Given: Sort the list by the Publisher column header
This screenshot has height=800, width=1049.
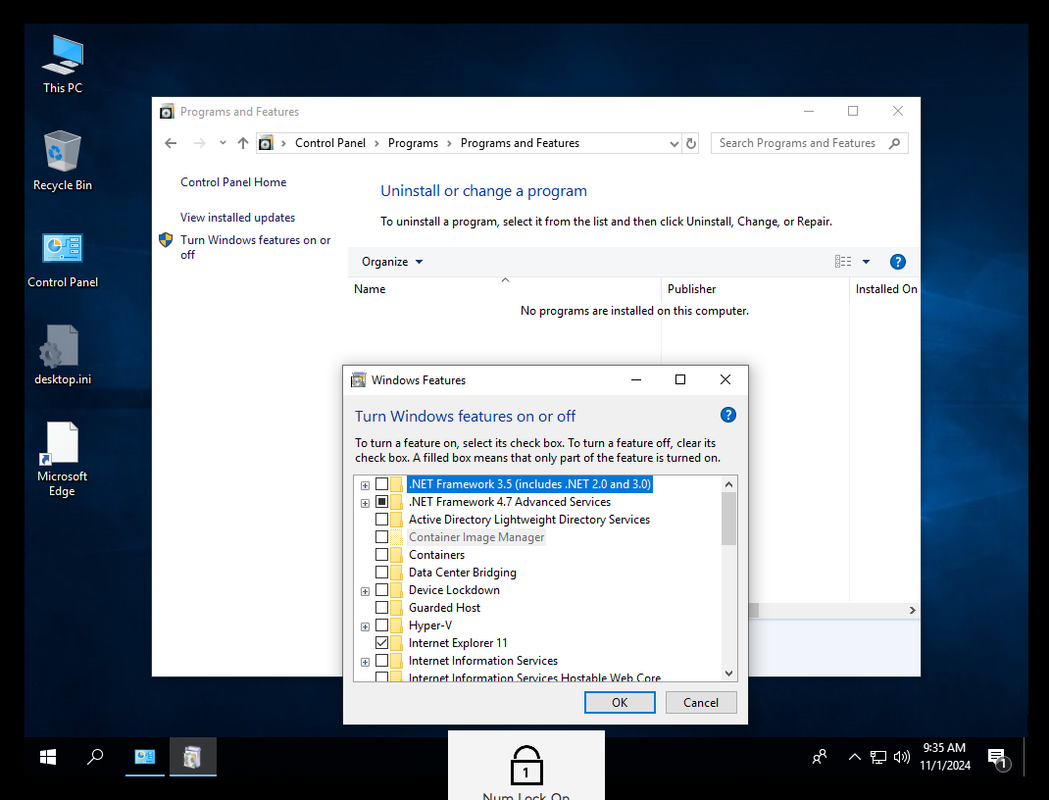Looking at the screenshot, I should point(755,289).
